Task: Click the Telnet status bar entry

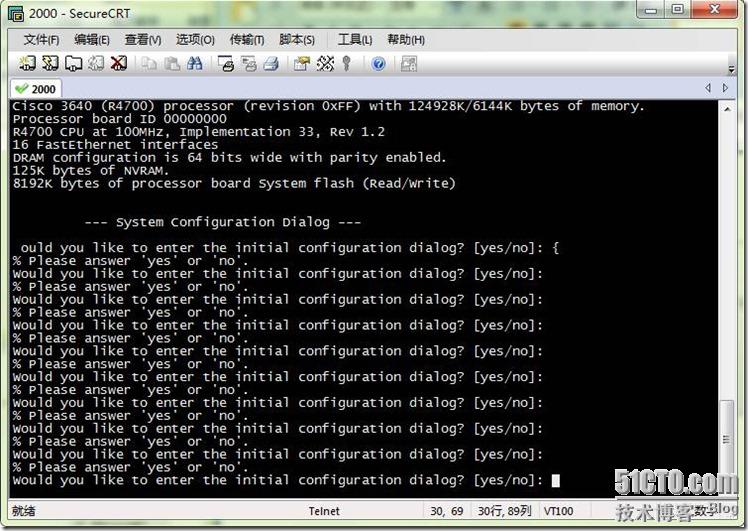Action: [324, 511]
